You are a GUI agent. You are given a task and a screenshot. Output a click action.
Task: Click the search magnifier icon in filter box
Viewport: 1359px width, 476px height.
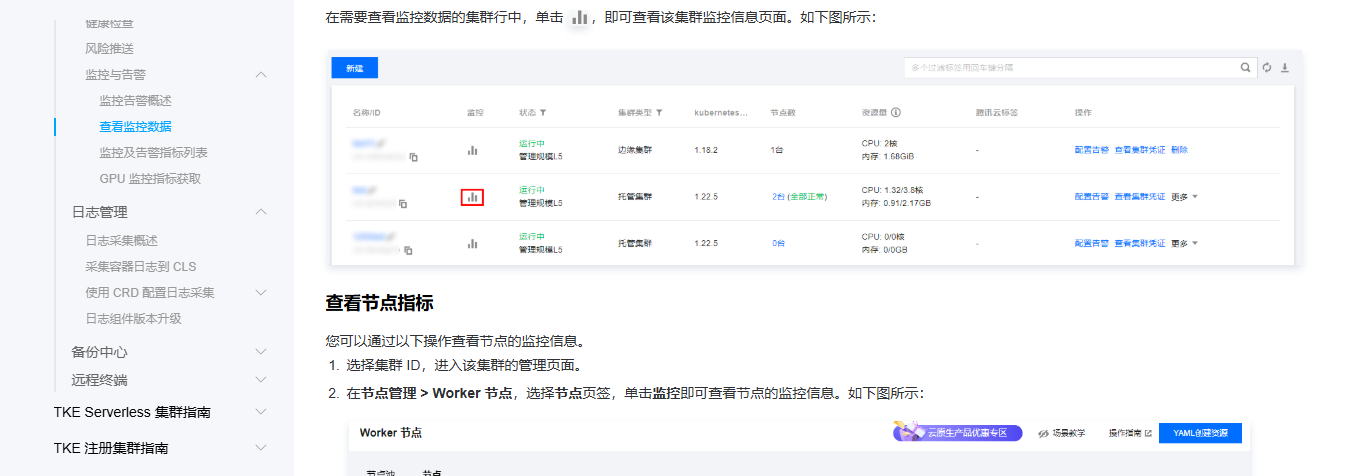1245,68
